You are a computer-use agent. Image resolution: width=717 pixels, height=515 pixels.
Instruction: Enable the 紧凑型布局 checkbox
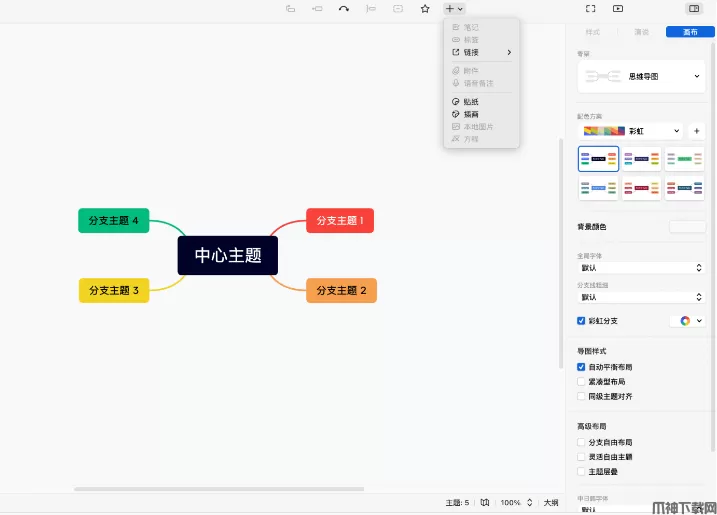pyautogui.click(x=582, y=382)
